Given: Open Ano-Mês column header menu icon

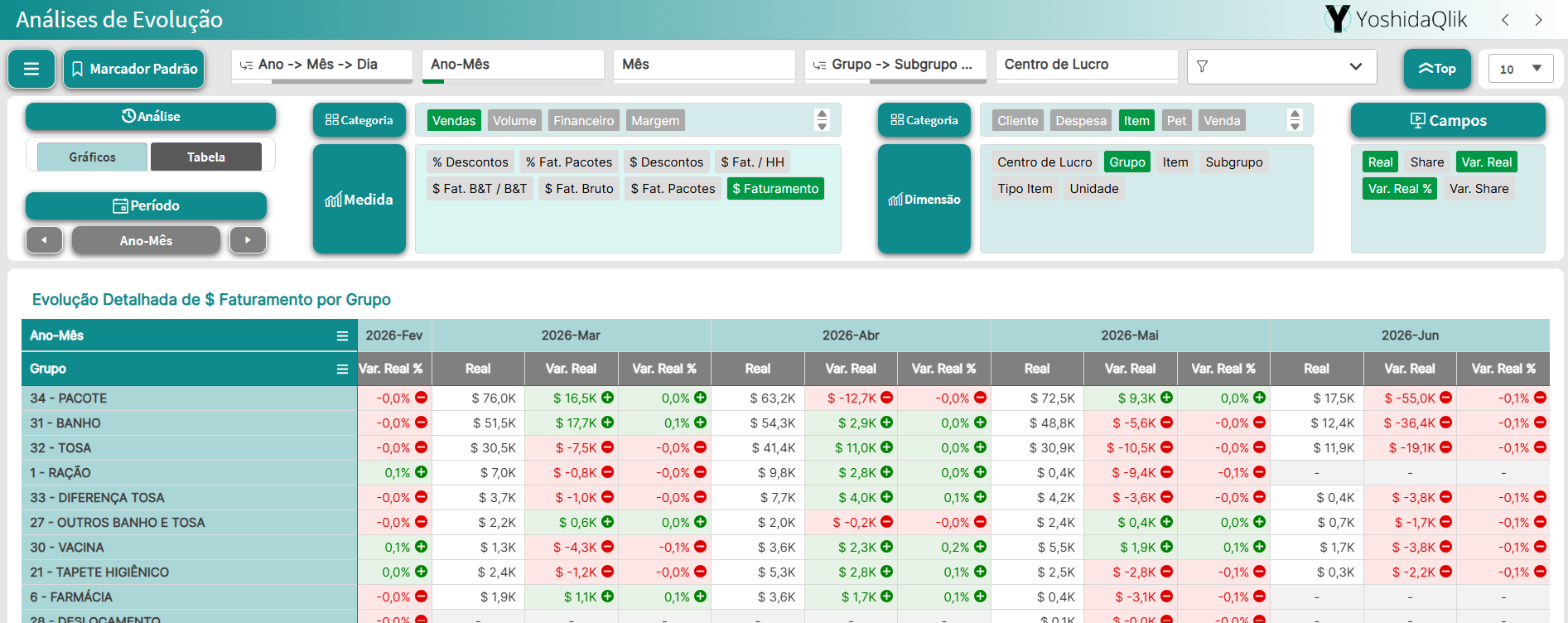Looking at the screenshot, I should pyautogui.click(x=342, y=336).
